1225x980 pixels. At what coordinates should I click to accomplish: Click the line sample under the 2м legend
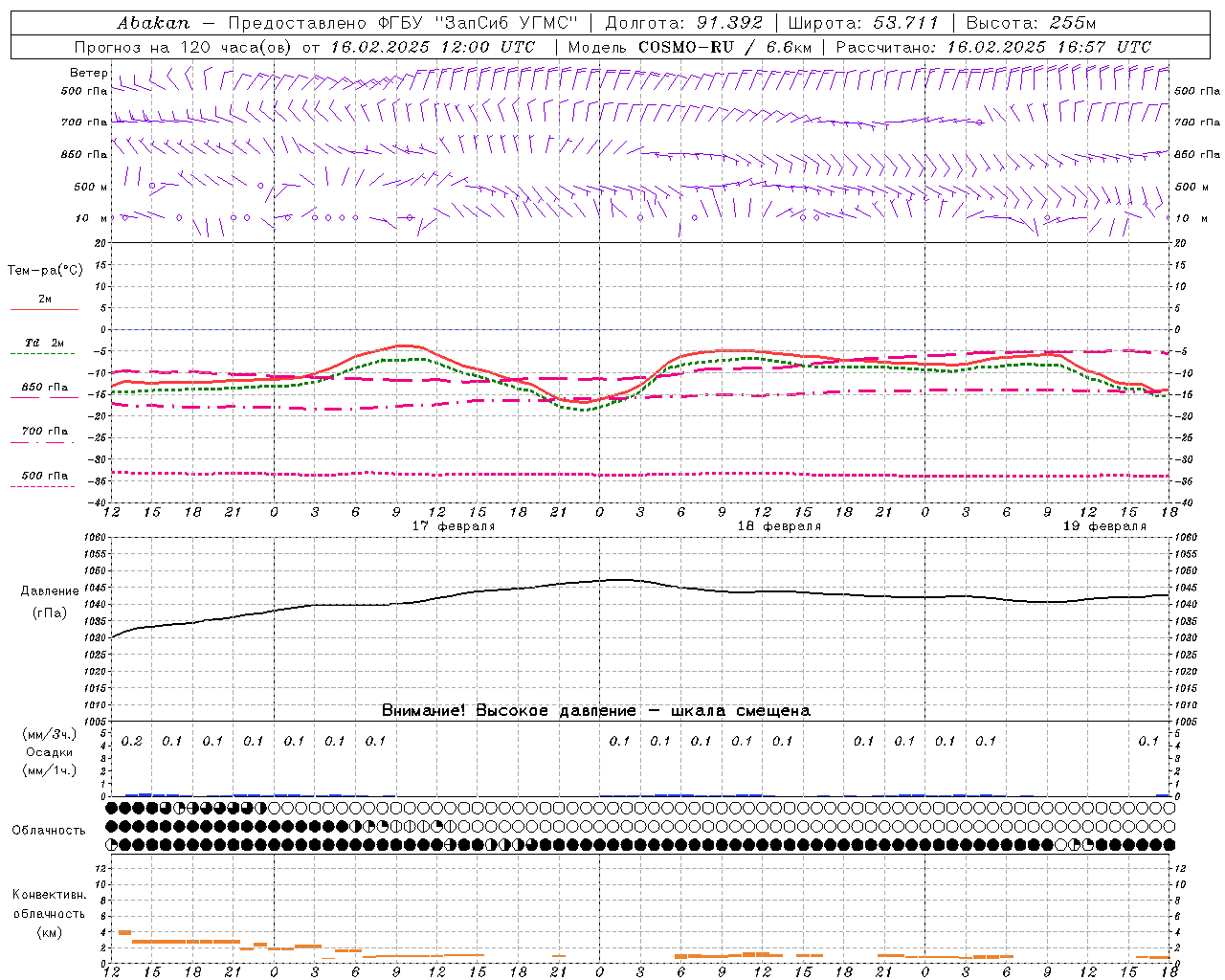[x=44, y=309]
